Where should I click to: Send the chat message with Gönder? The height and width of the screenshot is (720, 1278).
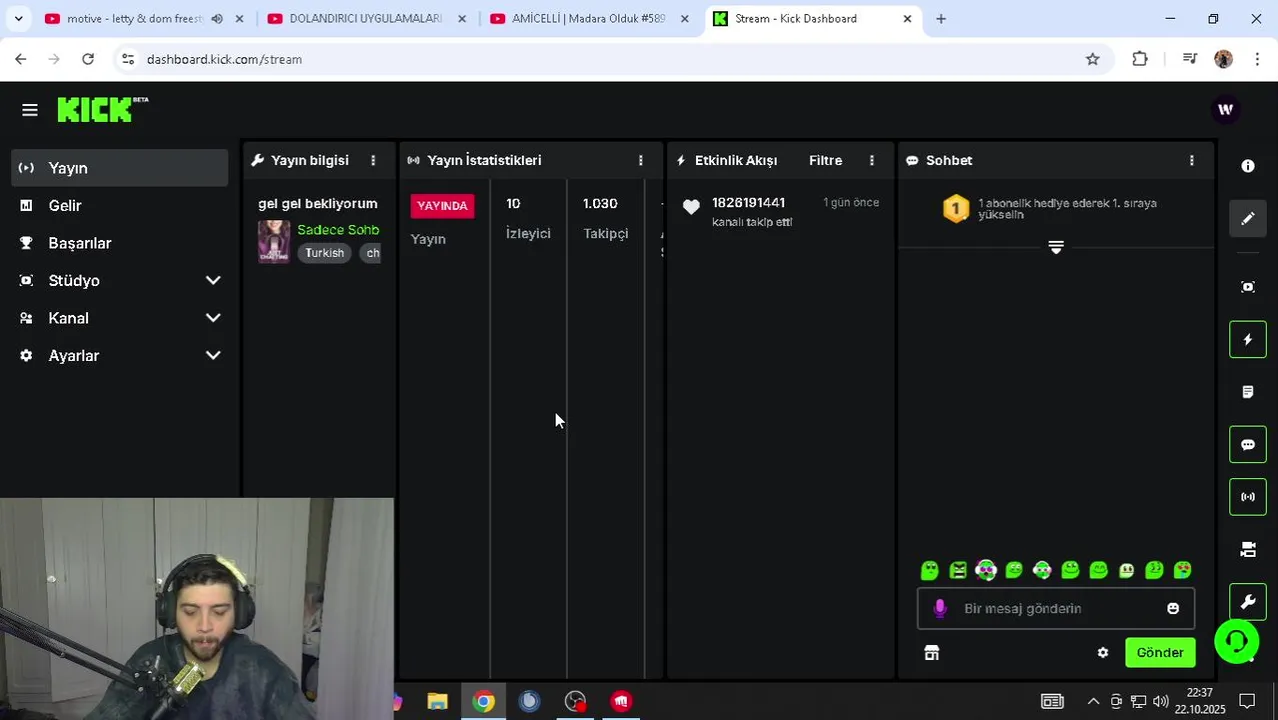pos(1160,653)
